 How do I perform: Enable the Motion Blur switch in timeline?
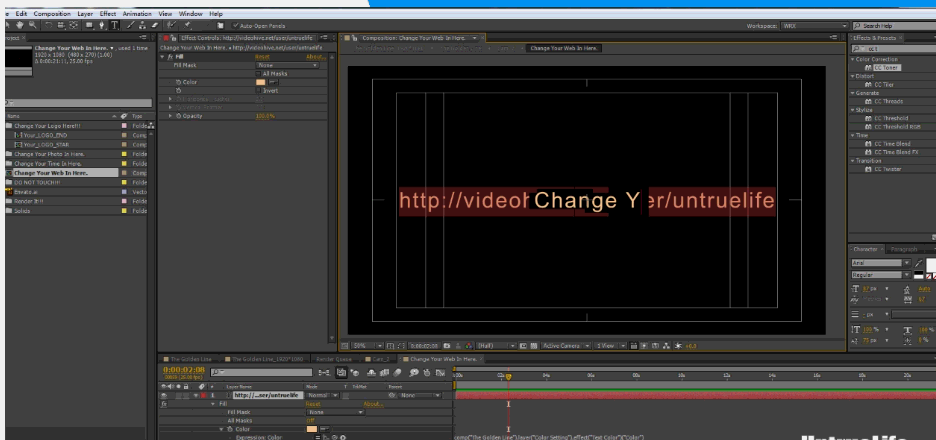(398, 373)
